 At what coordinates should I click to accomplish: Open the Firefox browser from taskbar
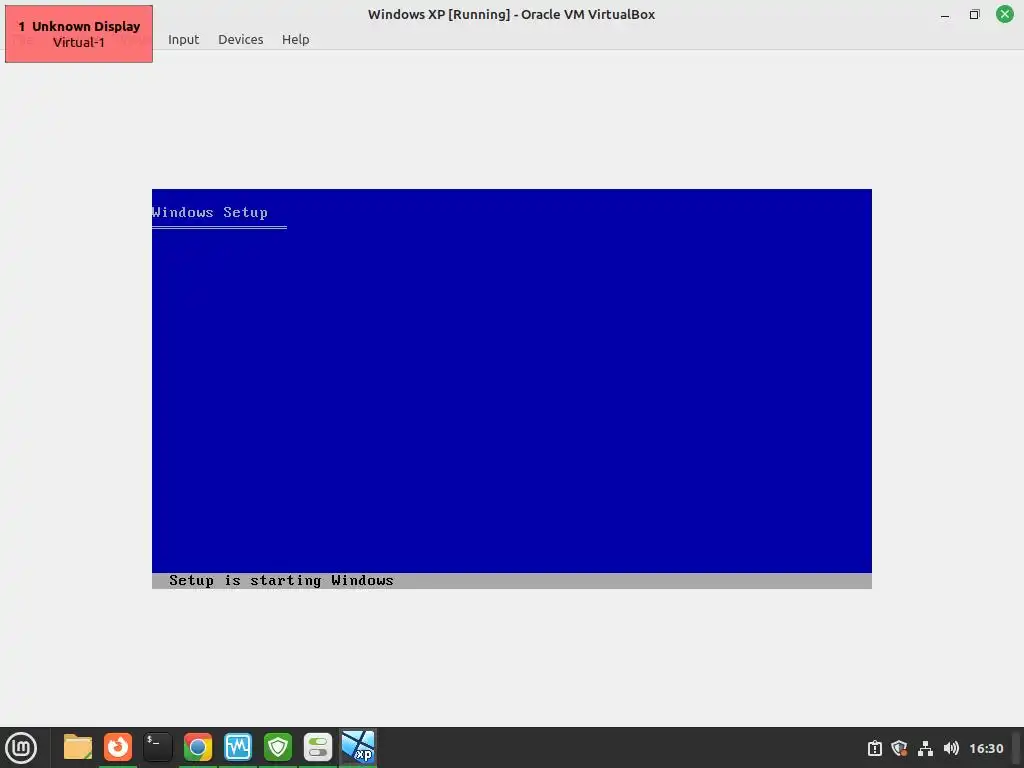tap(118, 747)
